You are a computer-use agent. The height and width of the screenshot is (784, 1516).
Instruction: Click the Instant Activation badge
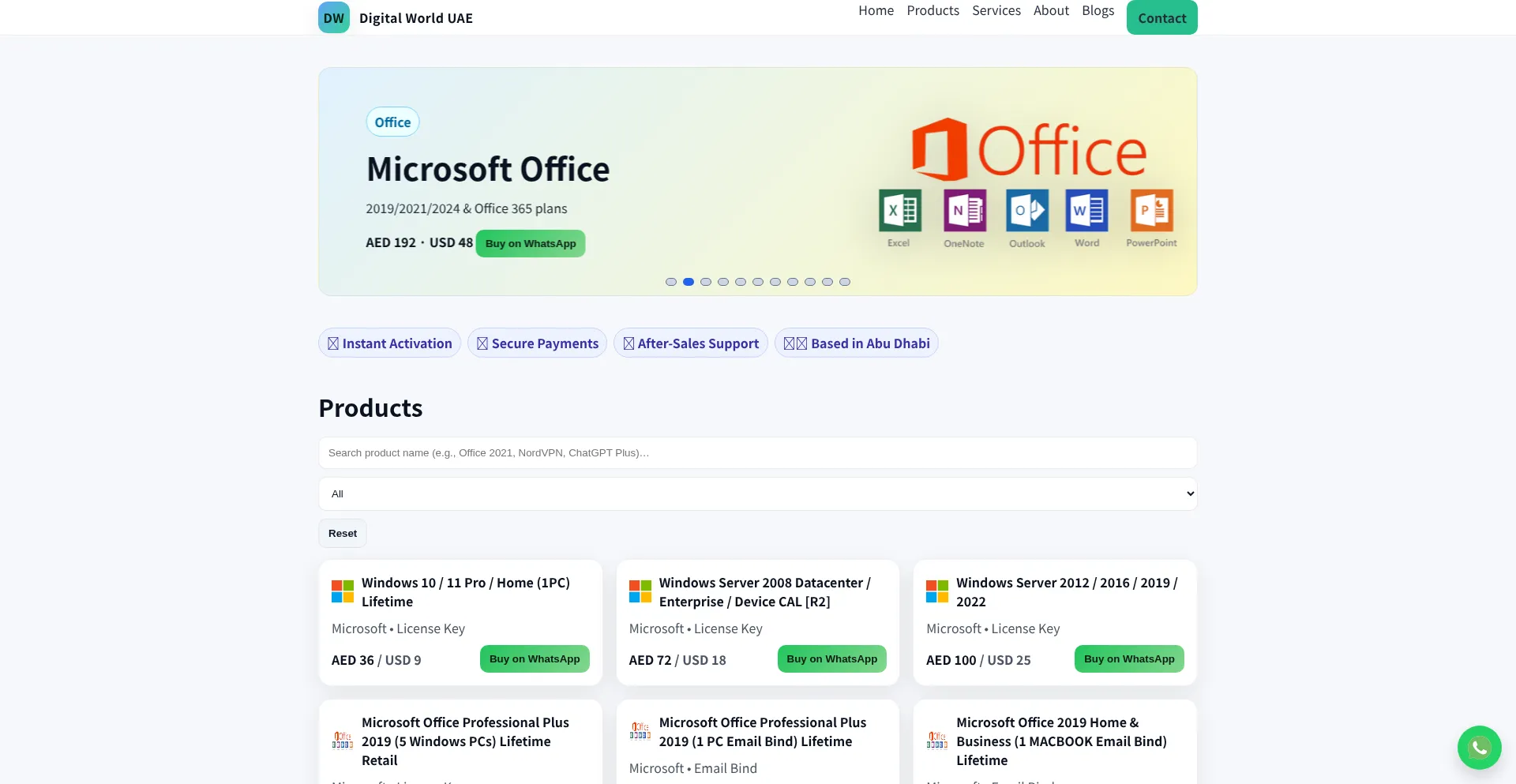pyautogui.click(x=390, y=343)
